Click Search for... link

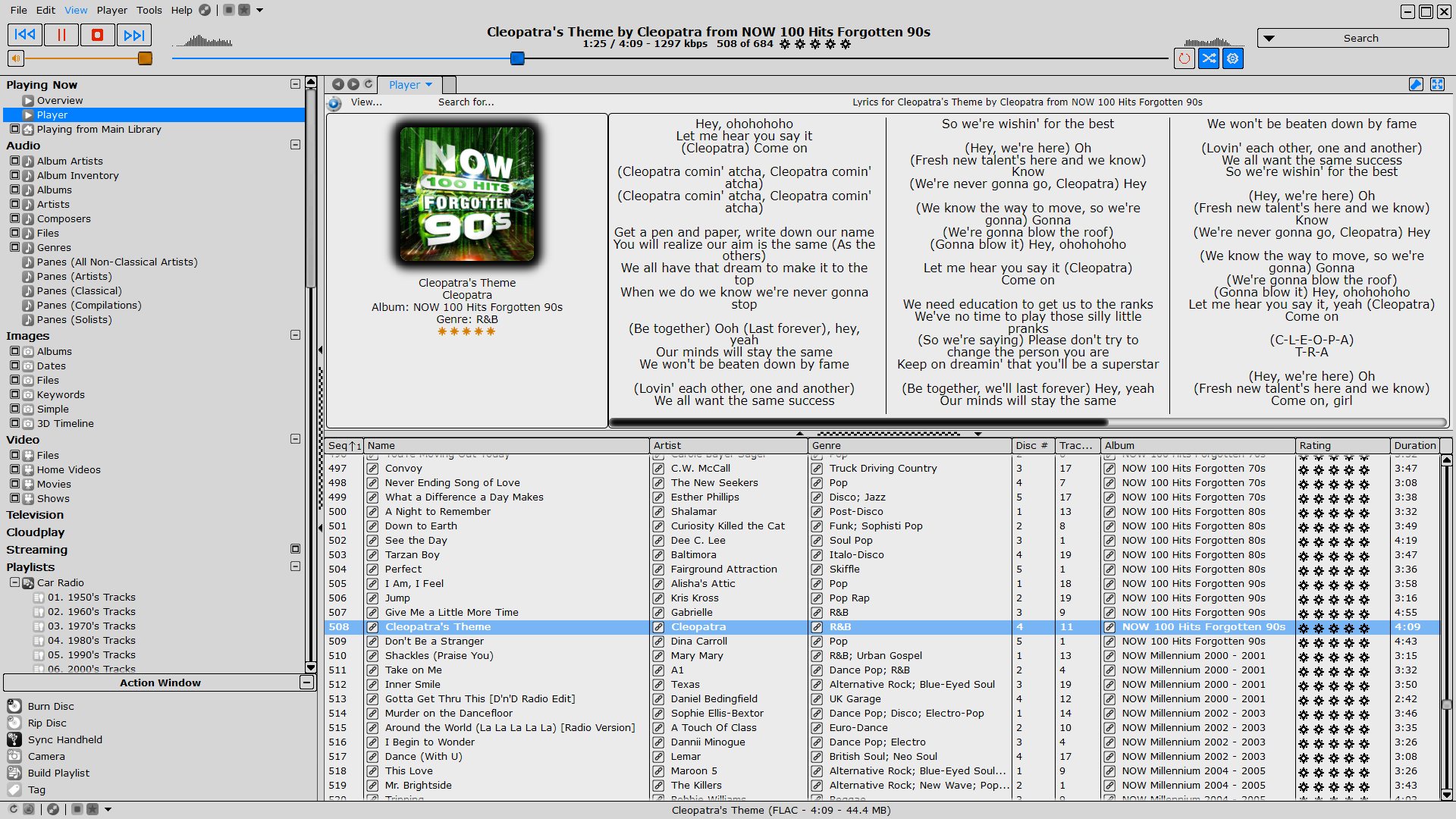(466, 102)
